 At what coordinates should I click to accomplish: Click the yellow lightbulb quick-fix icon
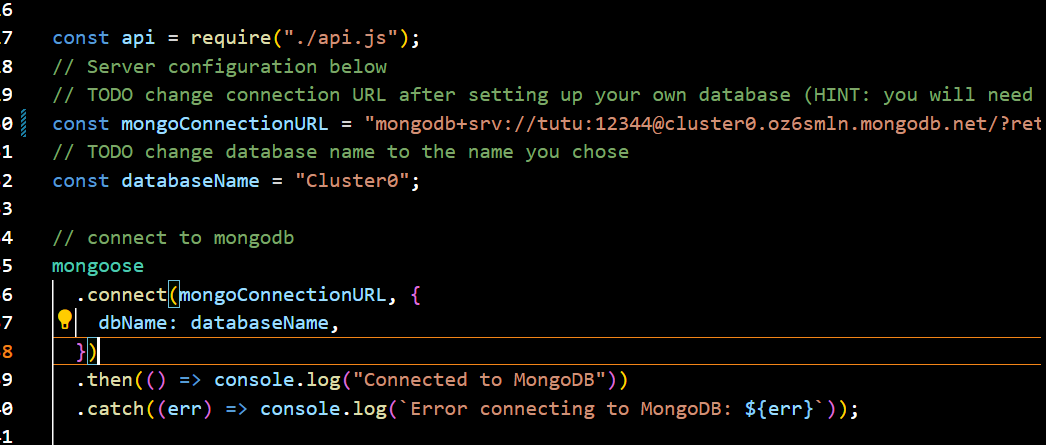(x=65, y=320)
